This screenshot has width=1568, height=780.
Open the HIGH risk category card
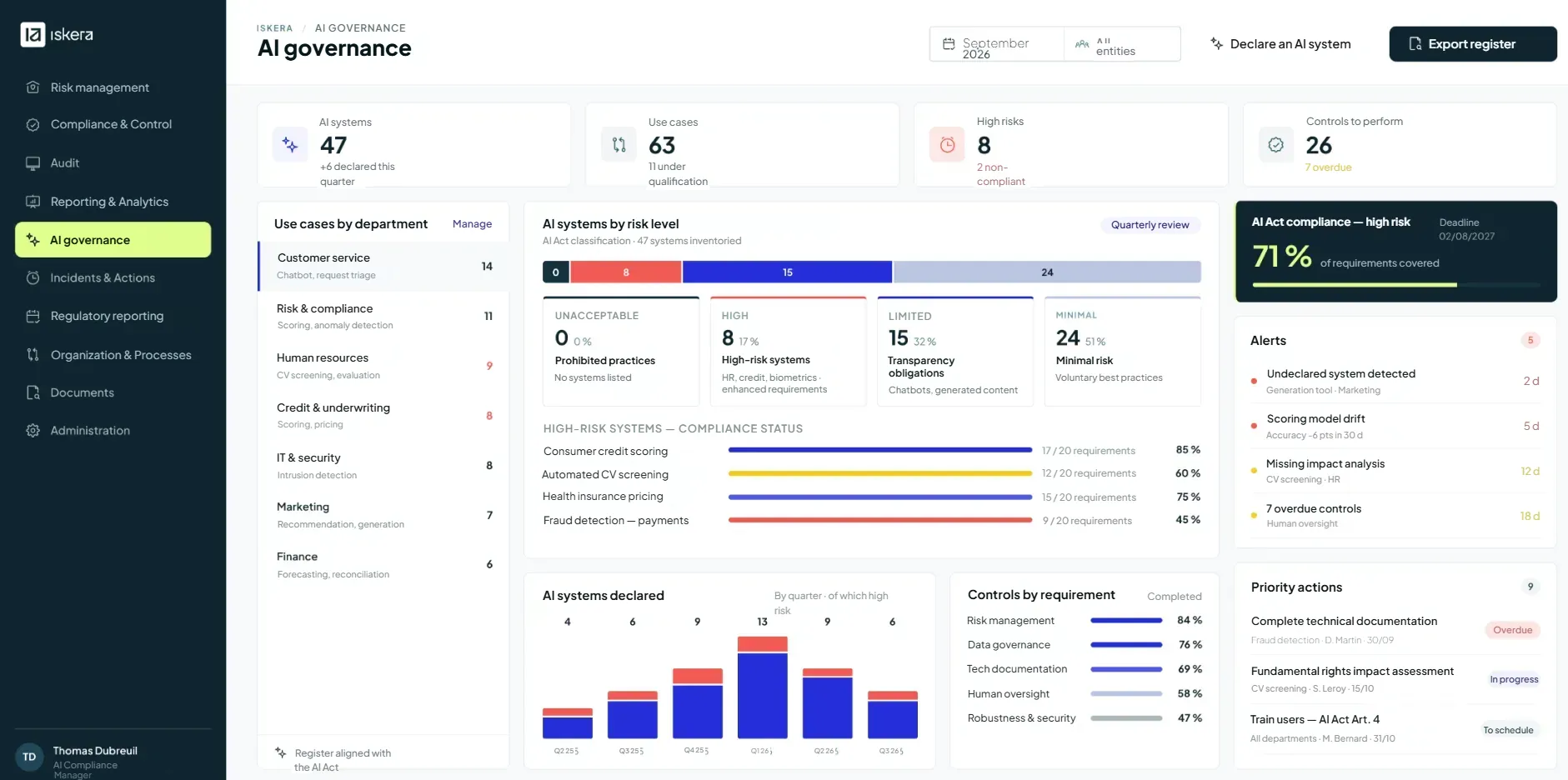click(x=788, y=352)
